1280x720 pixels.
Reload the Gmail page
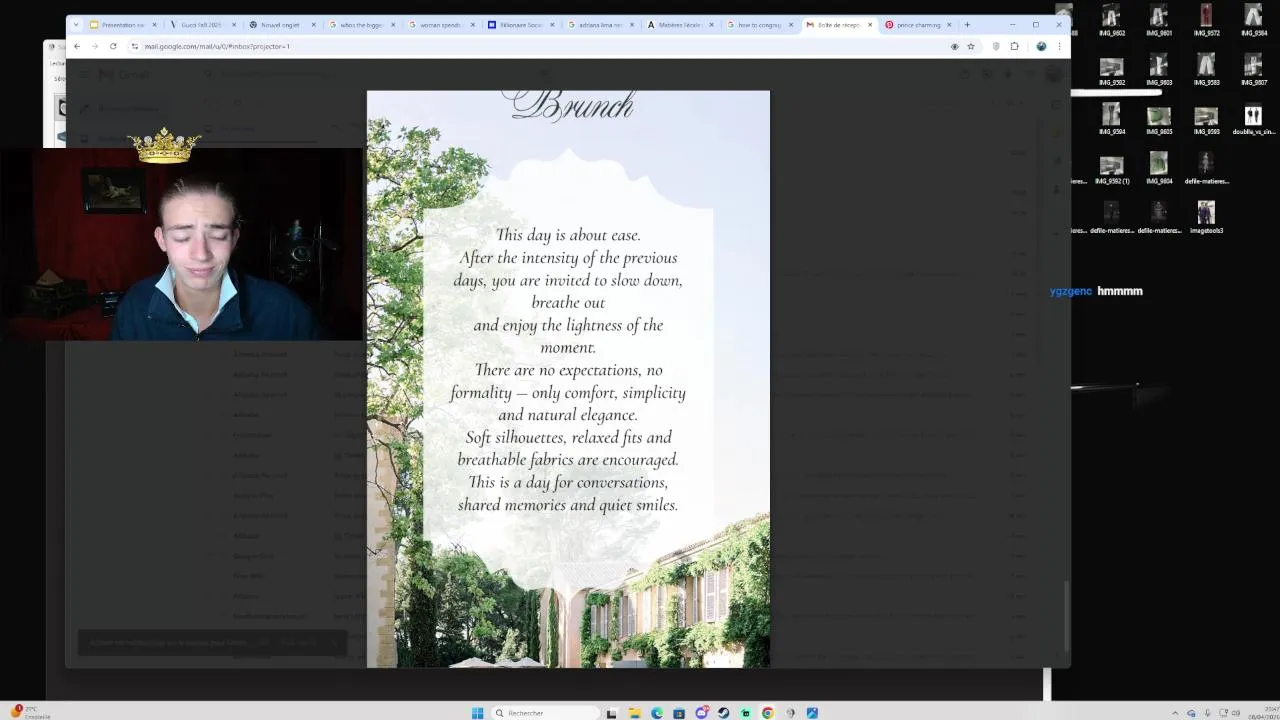113,46
